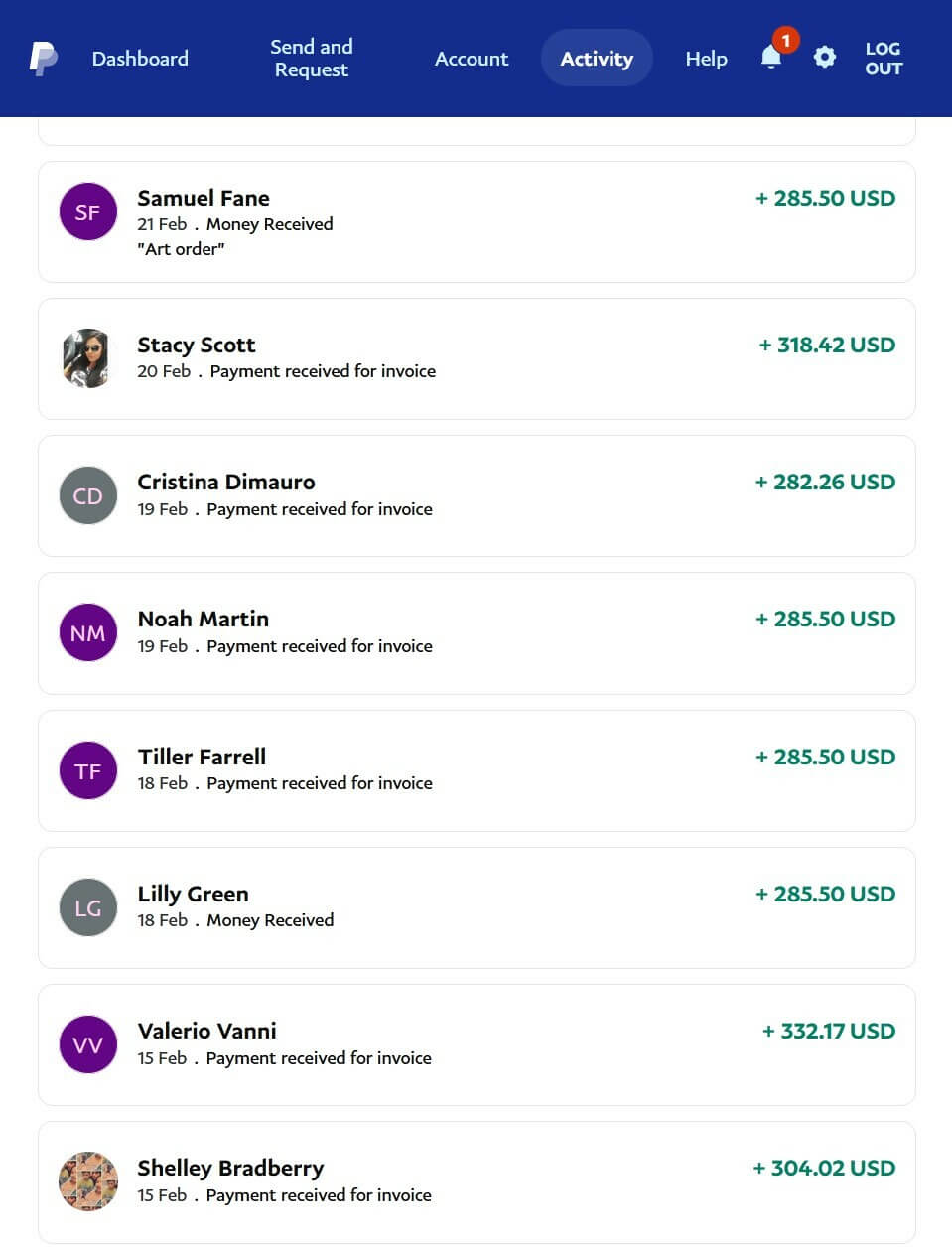
Task: Select the Activity tab
Action: tap(597, 59)
